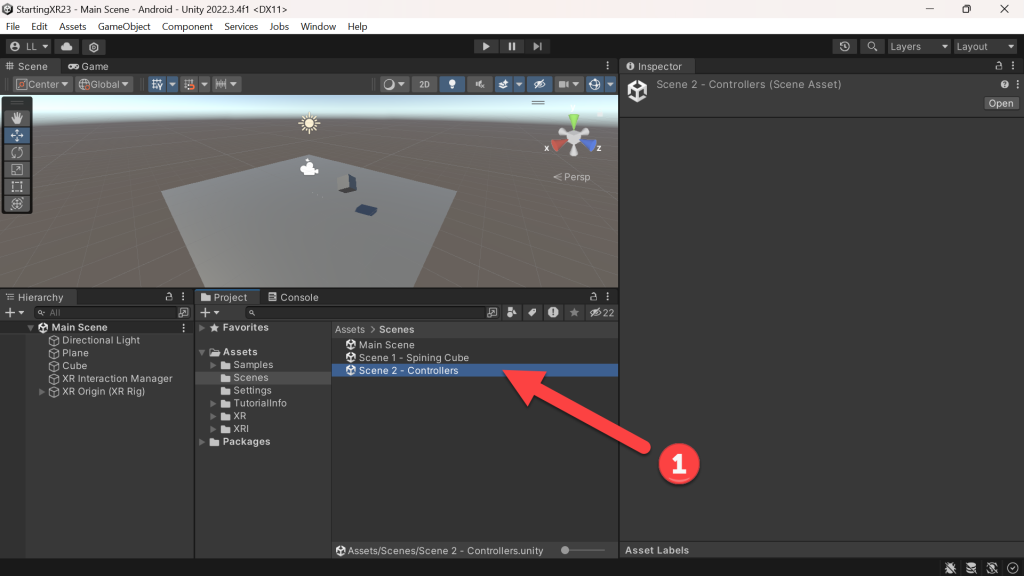This screenshot has height=576, width=1024.
Task: Focus the Project search field
Action: [365, 313]
